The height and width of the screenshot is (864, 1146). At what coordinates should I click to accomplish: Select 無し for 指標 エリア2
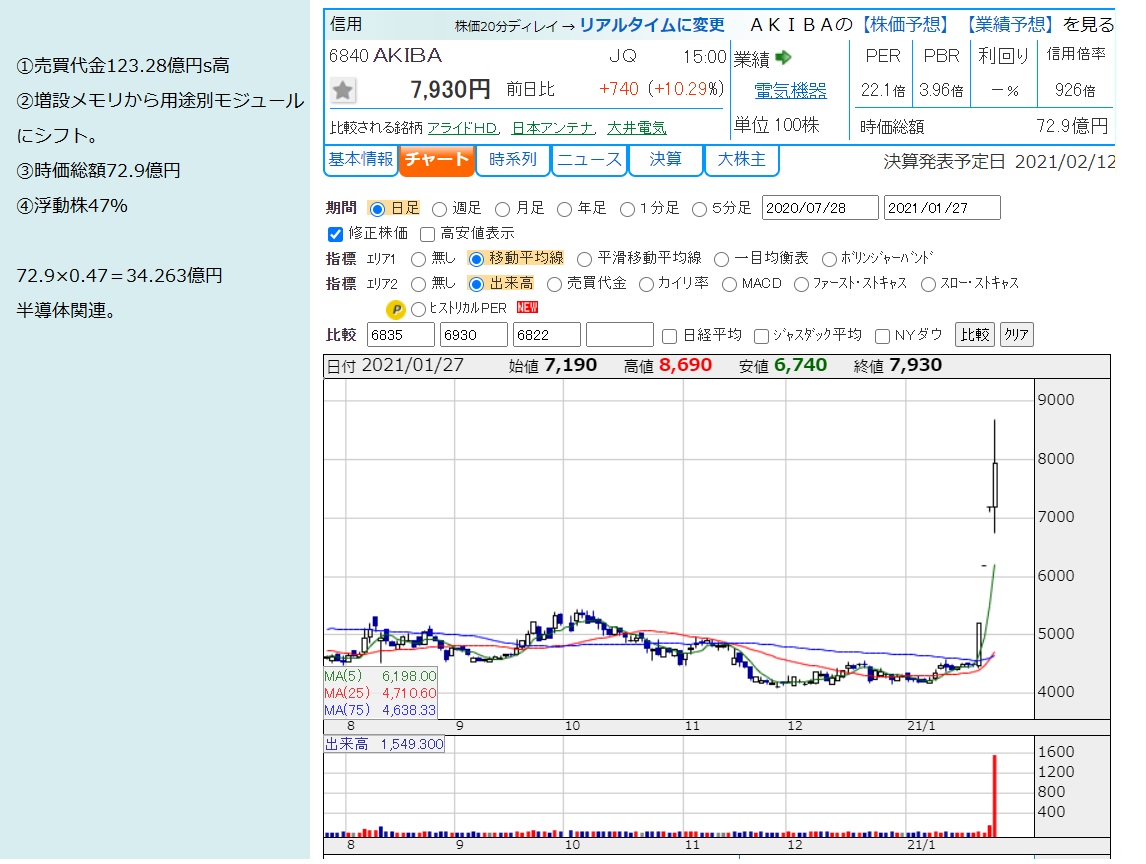418,284
